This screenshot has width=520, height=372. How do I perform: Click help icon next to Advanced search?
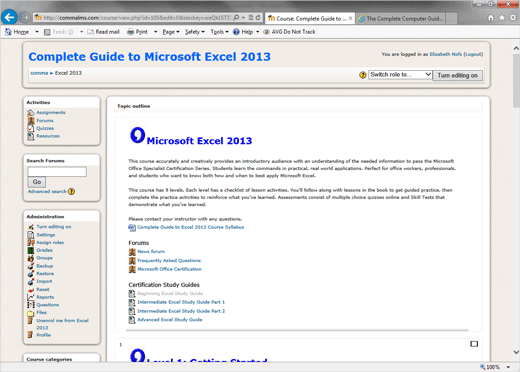click(71, 191)
